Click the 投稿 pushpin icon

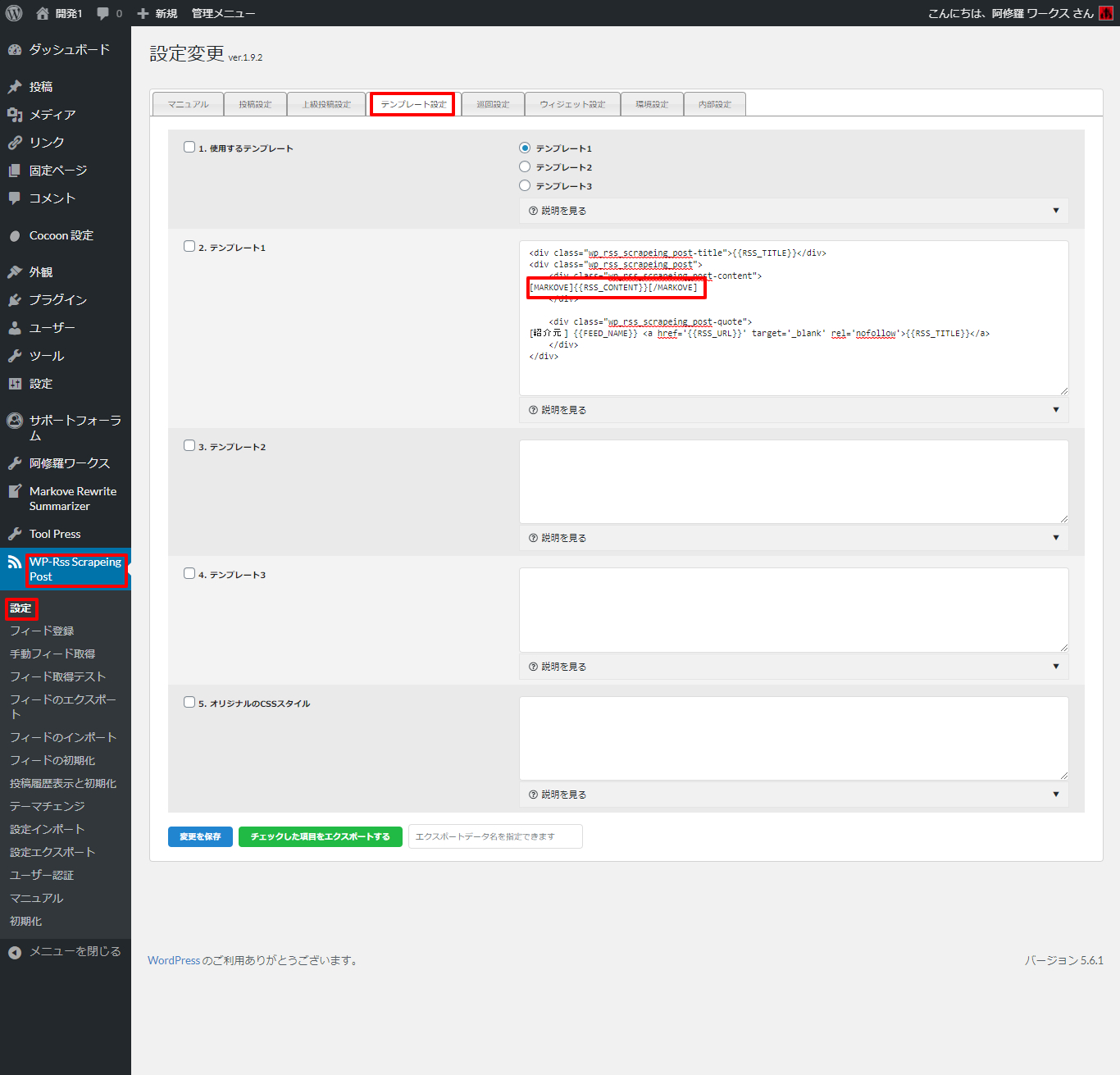pos(15,87)
